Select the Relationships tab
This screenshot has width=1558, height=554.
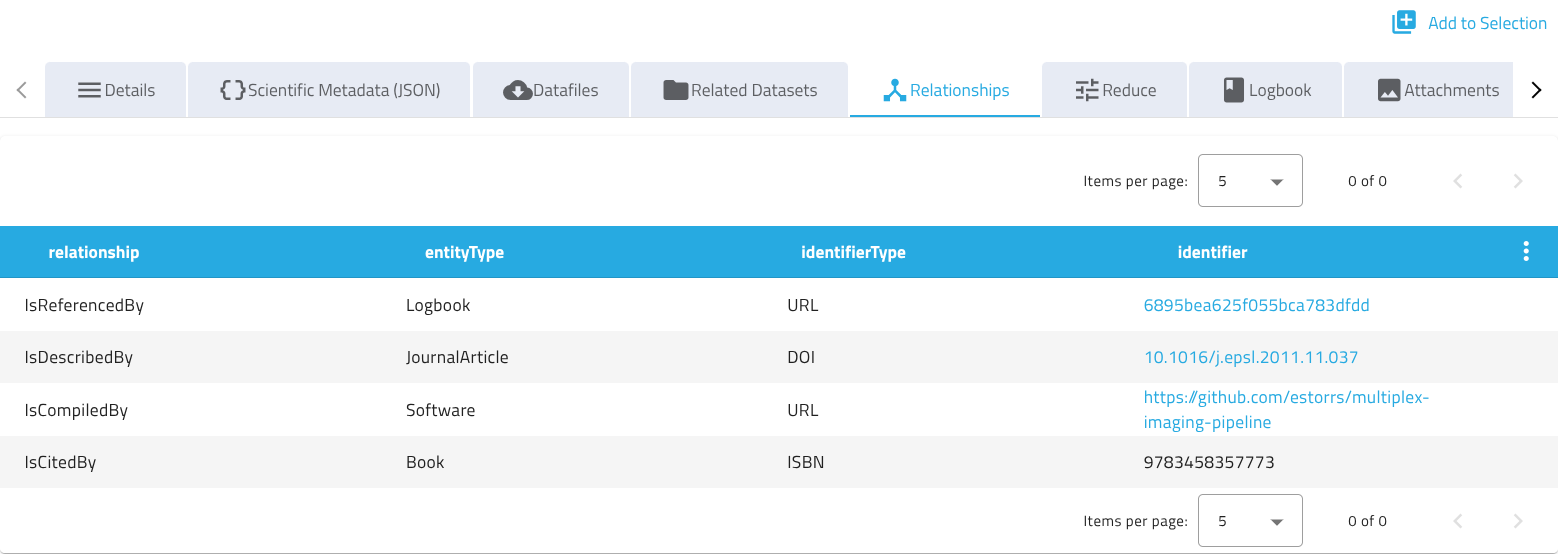tap(945, 90)
